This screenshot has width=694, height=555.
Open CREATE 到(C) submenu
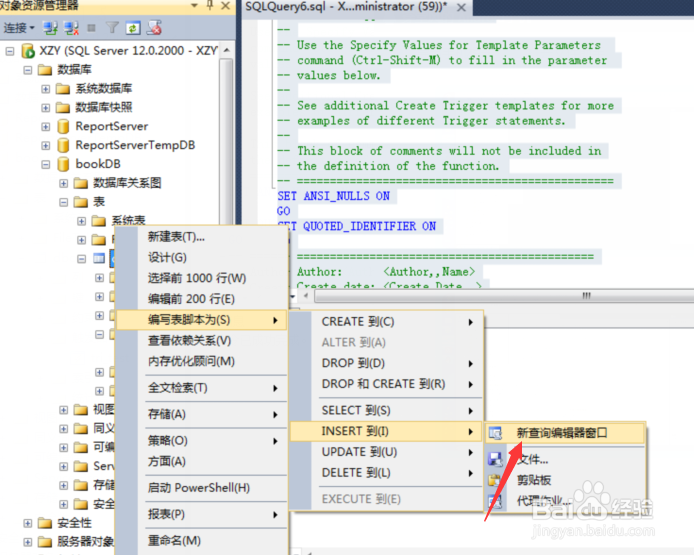[x=386, y=322]
